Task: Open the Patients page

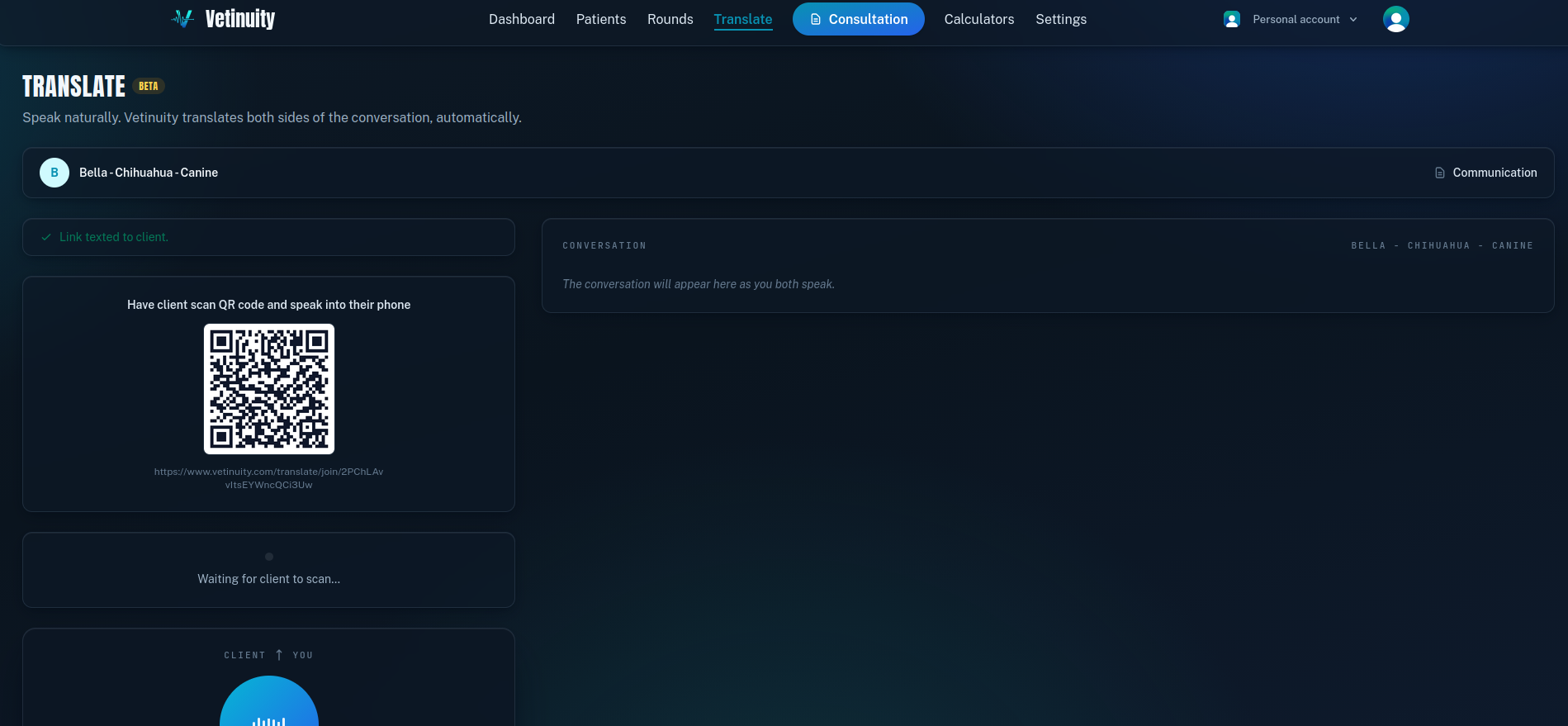Action: [x=601, y=19]
